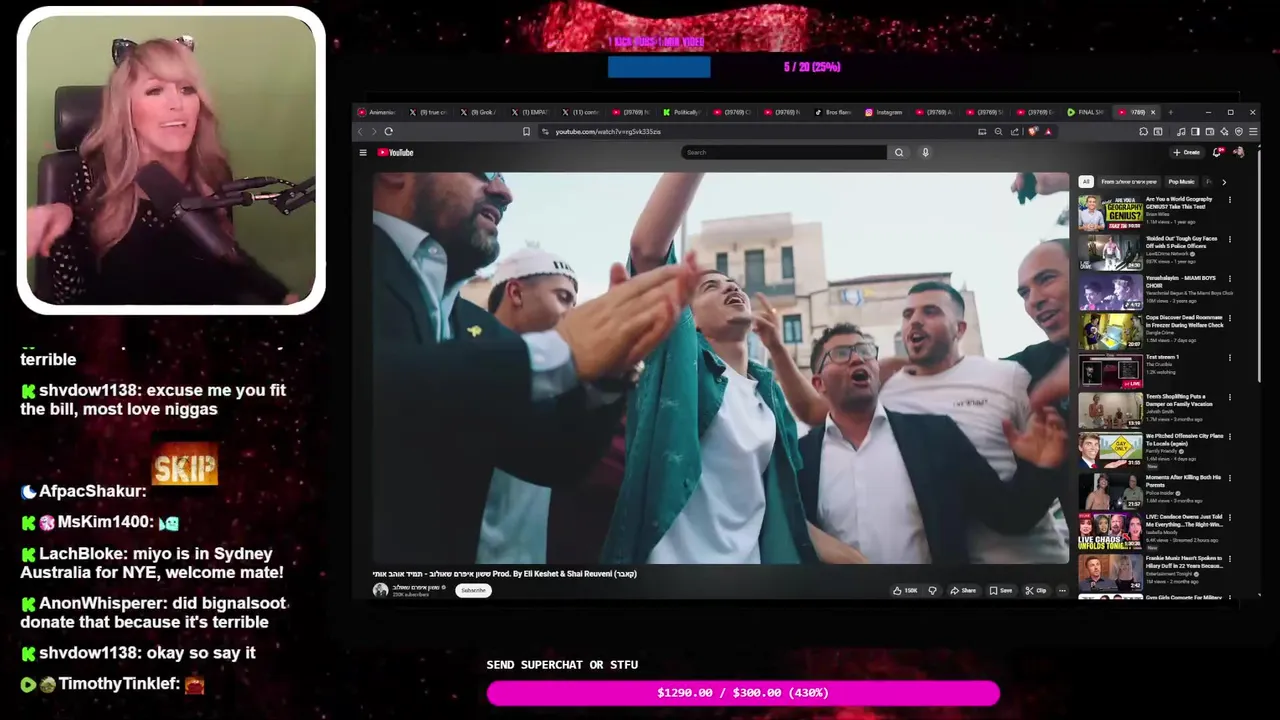The width and height of the screenshot is (1280, 720).
Task: Click the streamer webcam overlay
Action: click(x=171, y=160)
